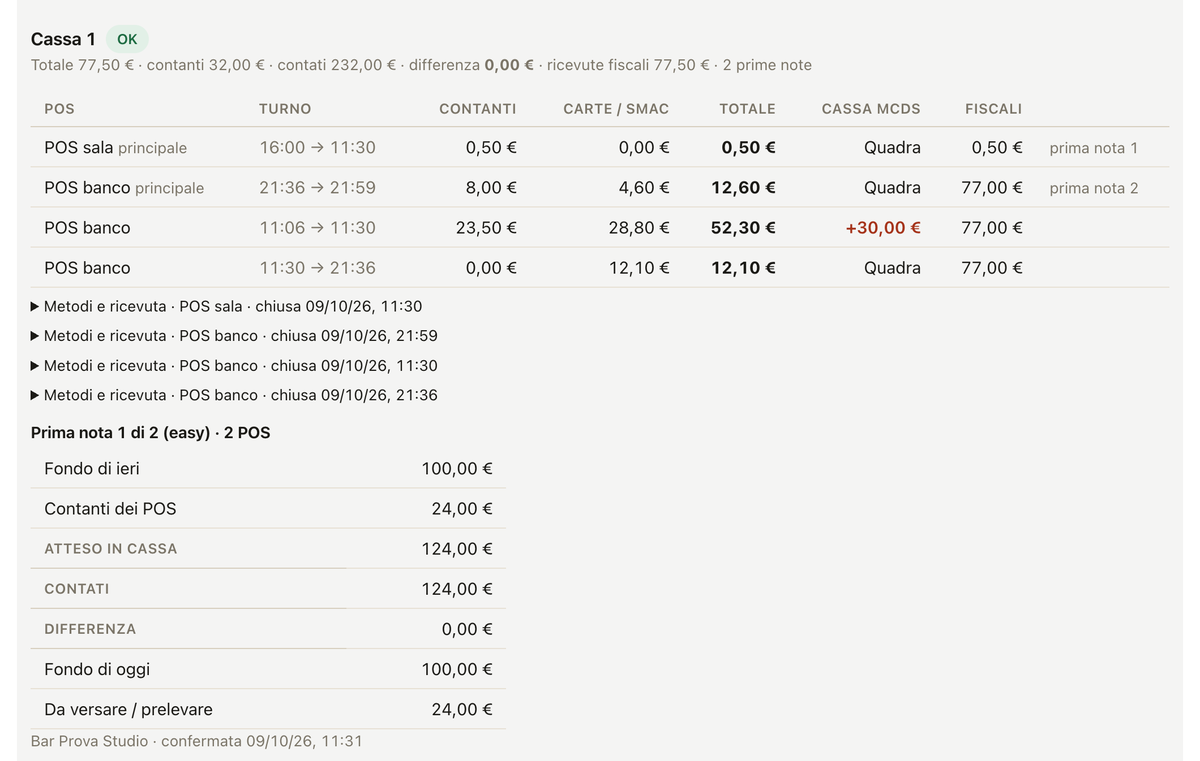Select the POS banco 11:30 → 21:36 row
Viewport: 1200px width, 761px height.
pyautogui.click(x=600, y=268)
